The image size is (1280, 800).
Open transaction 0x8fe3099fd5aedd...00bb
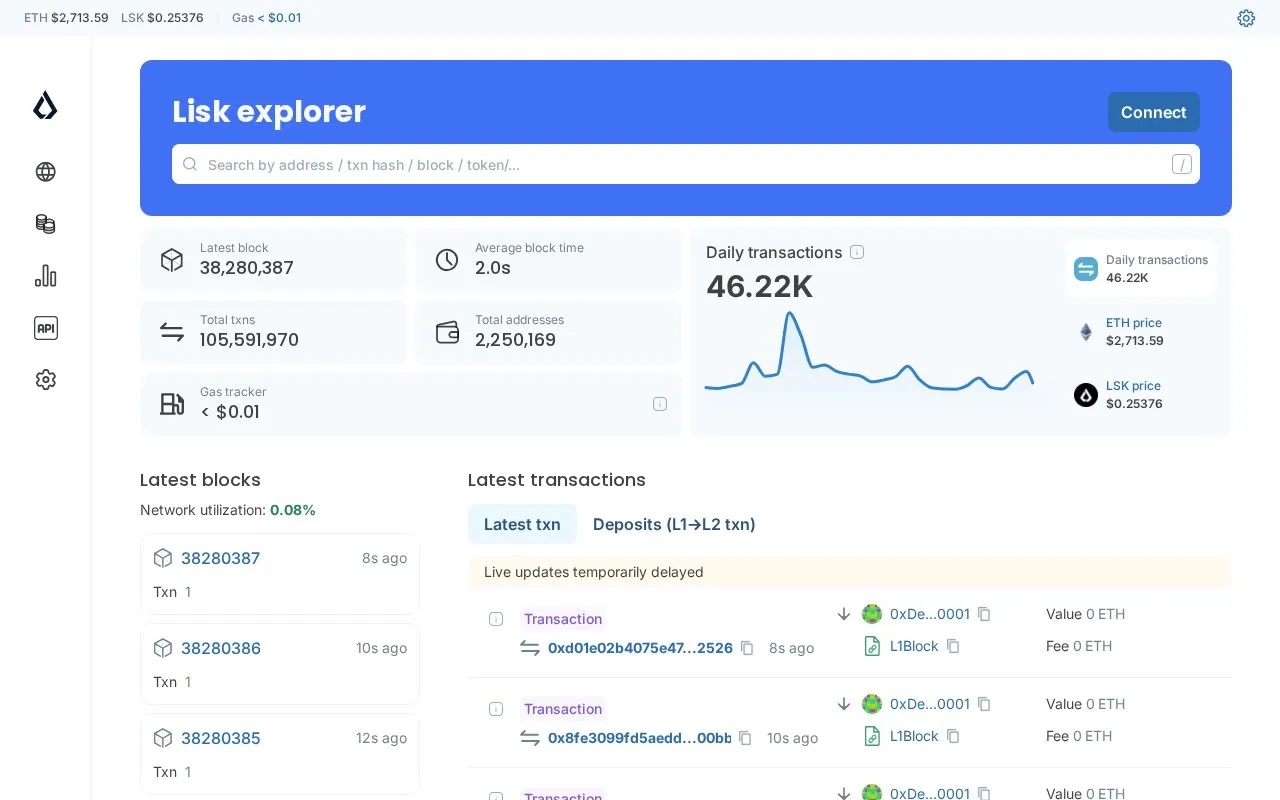(639, 738)
